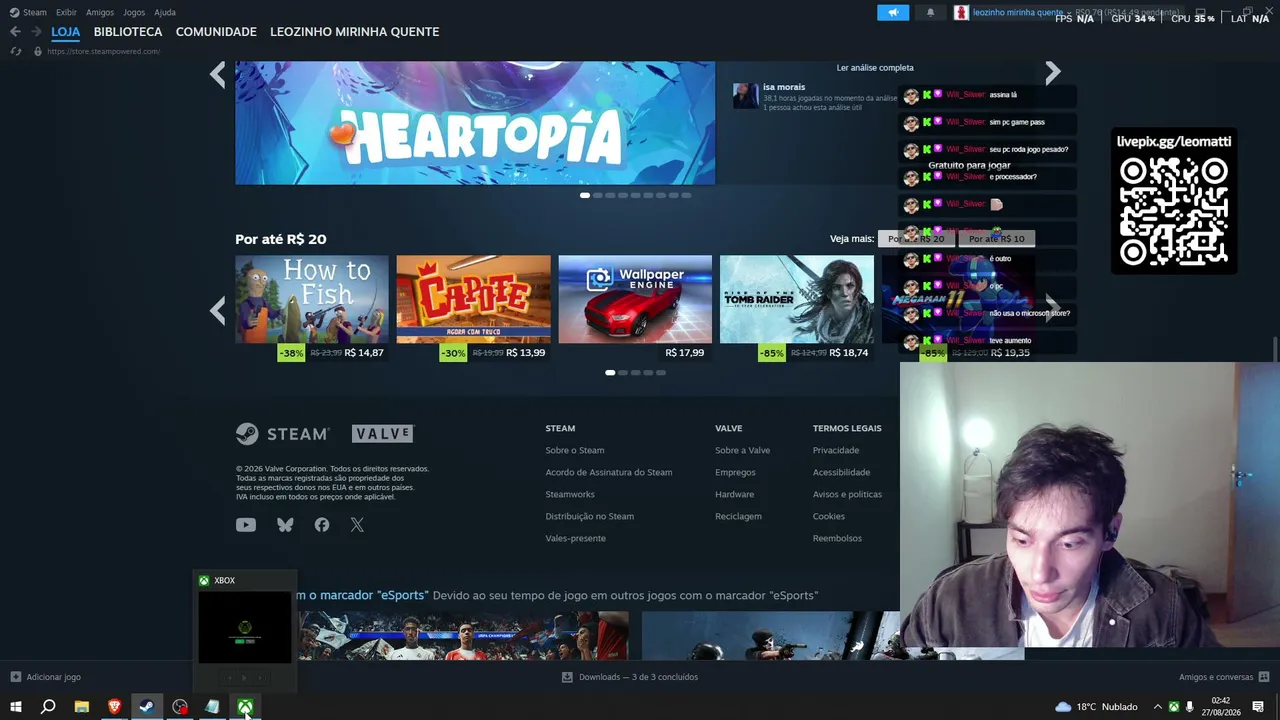Open the Amigos e conversas chat icon
Image resolution: width=1280 pixels, height=720 pixels.
click(1264, 677)
